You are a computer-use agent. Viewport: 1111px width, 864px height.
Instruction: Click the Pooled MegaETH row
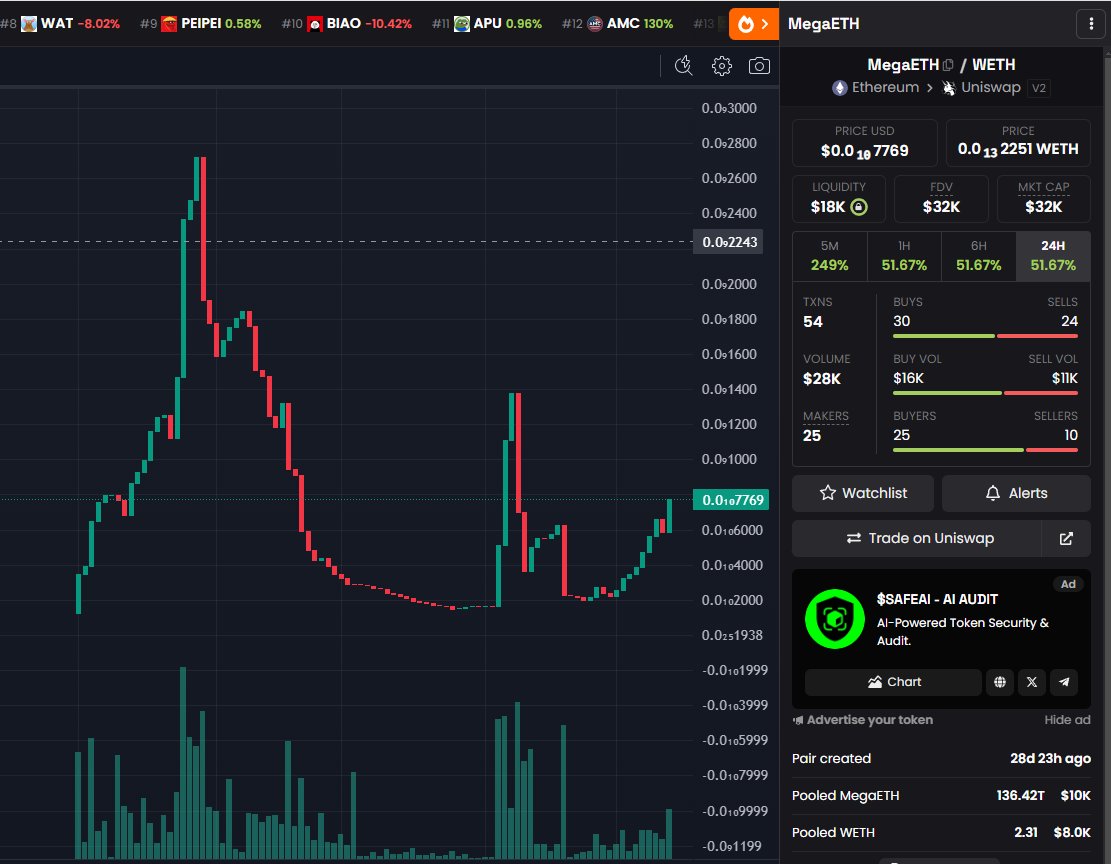[x=941, y=795]
